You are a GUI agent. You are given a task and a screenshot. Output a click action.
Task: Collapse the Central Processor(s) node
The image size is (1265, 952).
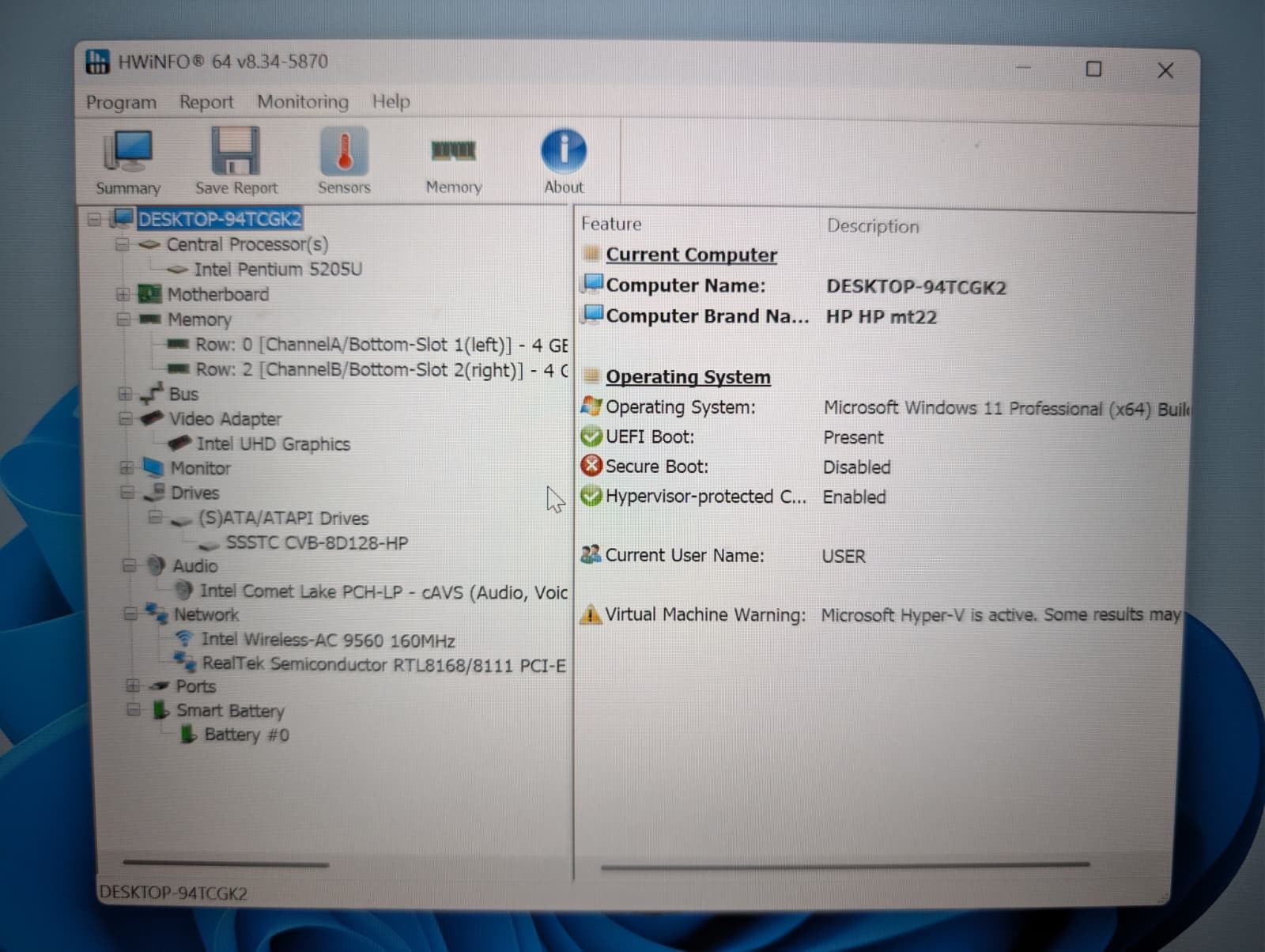[x=122, y=244]
